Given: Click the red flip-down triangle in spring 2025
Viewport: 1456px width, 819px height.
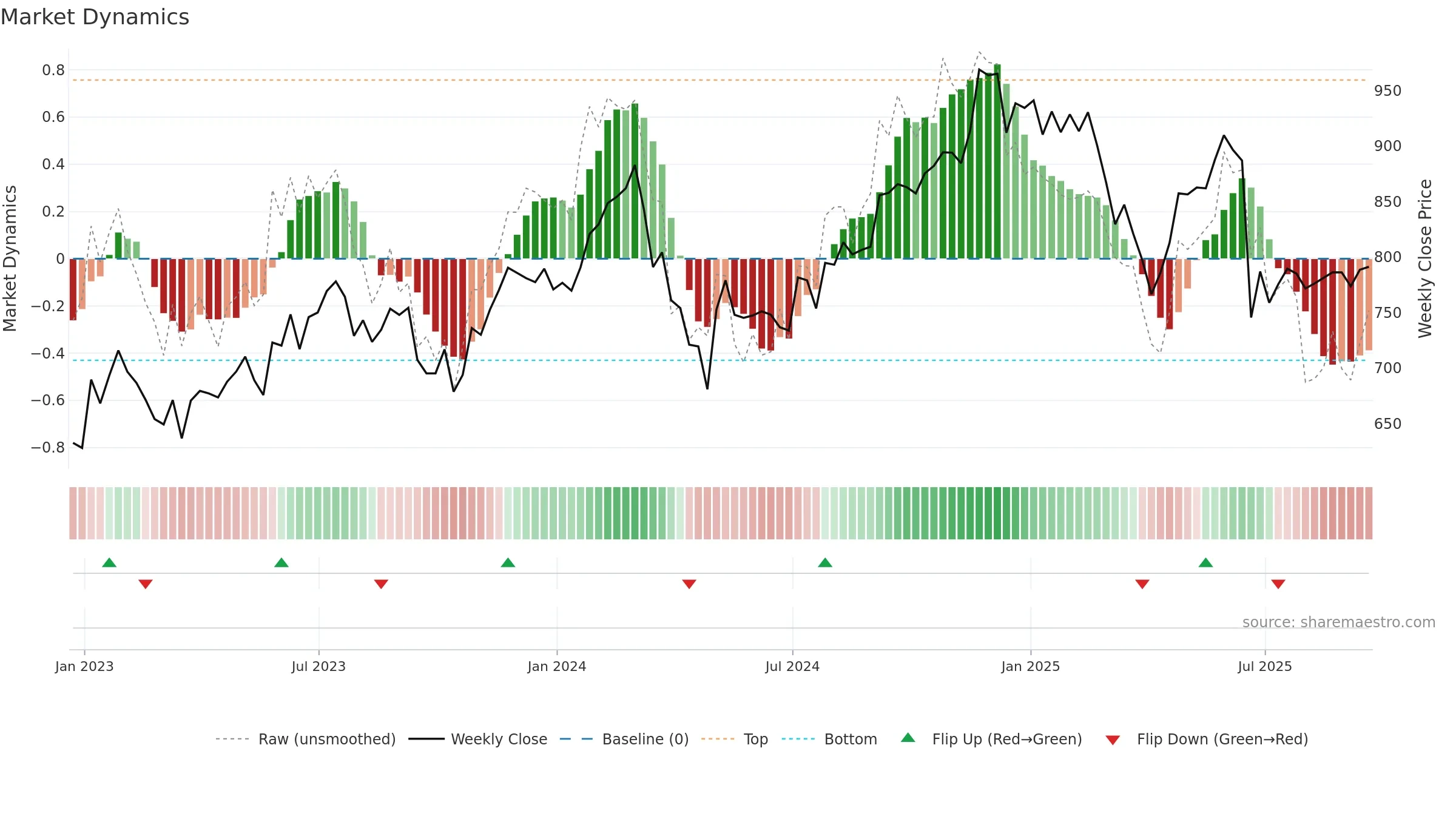Looking at the screenshot, I should [x=1142, y=584].
